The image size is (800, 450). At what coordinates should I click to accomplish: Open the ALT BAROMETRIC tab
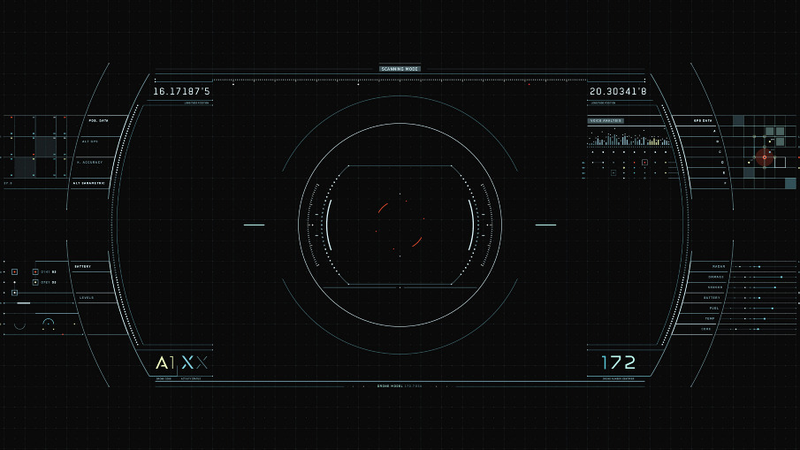[89, 183]
